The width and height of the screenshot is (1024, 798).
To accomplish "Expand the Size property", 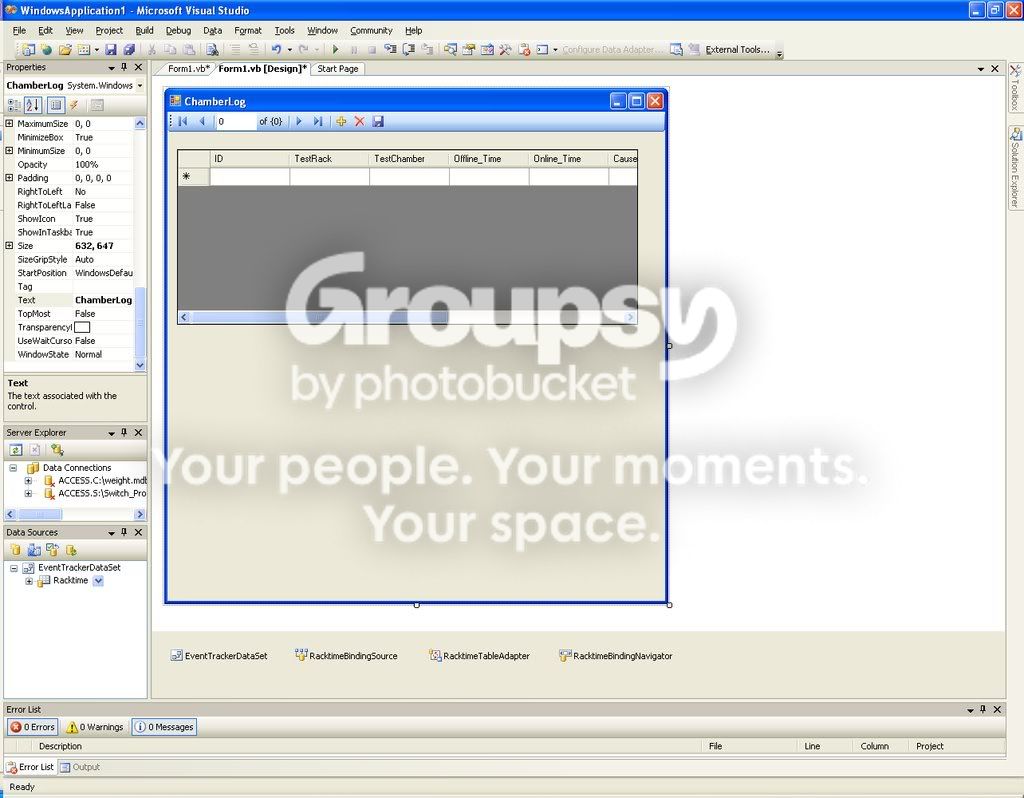I will (9, 246).
